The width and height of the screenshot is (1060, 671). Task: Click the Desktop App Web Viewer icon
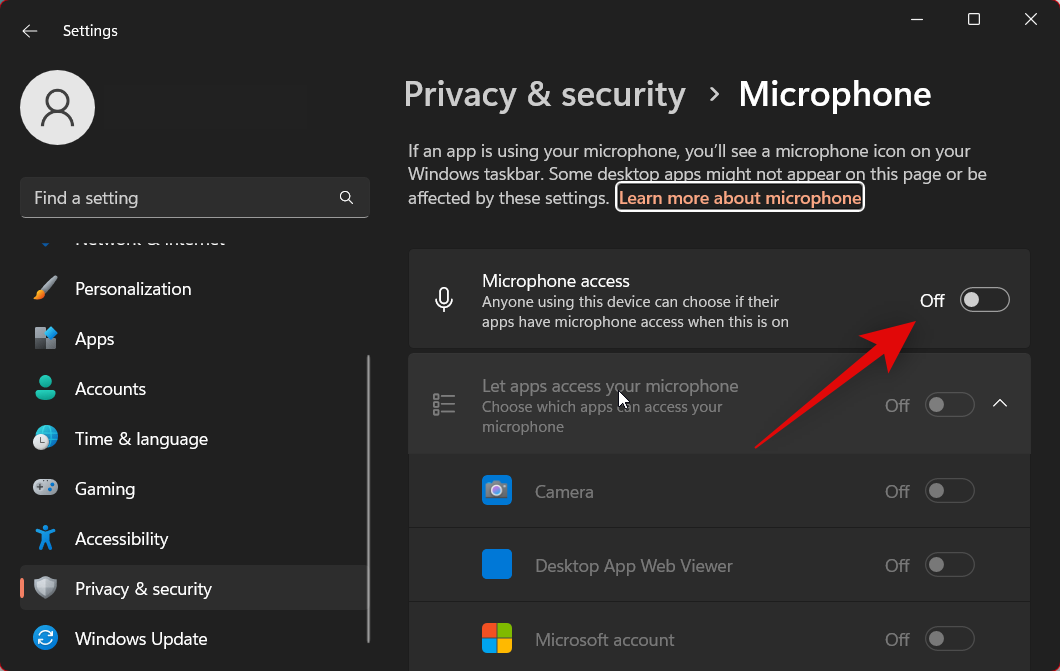(497, 565)
